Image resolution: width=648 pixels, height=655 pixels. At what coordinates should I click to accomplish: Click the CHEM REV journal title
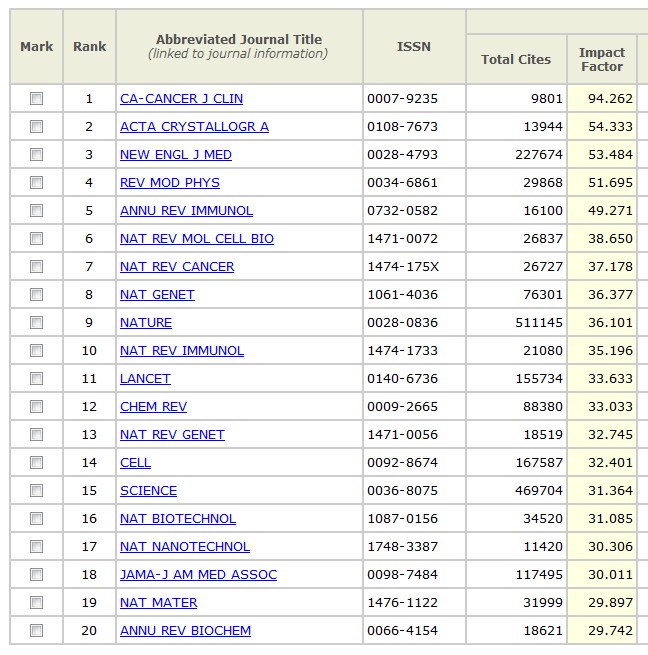[153, 407]
